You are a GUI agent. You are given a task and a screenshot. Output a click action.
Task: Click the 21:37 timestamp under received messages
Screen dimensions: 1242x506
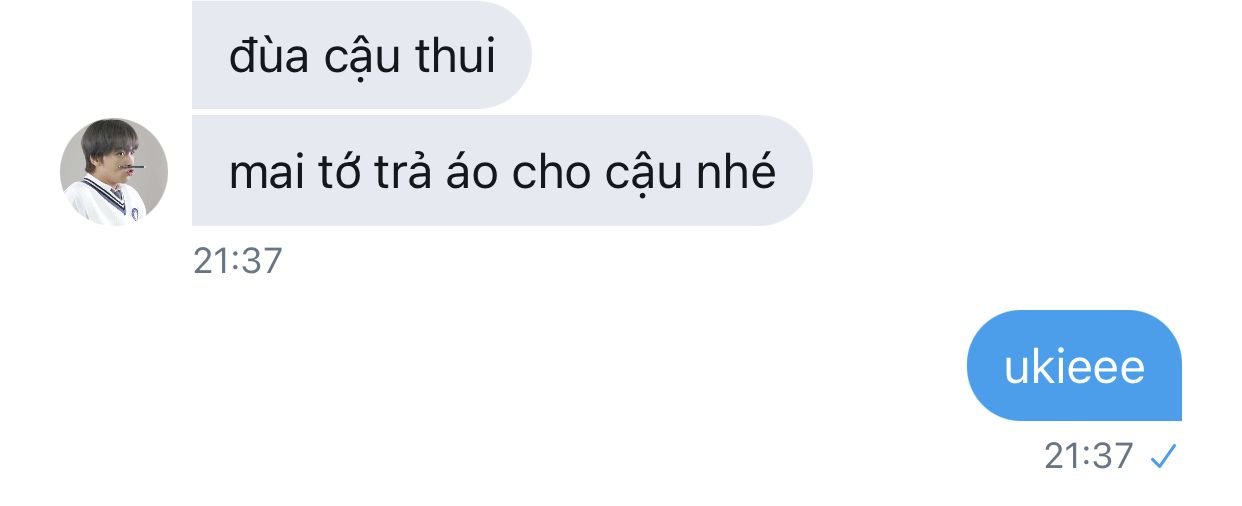[x=238, y=261]
